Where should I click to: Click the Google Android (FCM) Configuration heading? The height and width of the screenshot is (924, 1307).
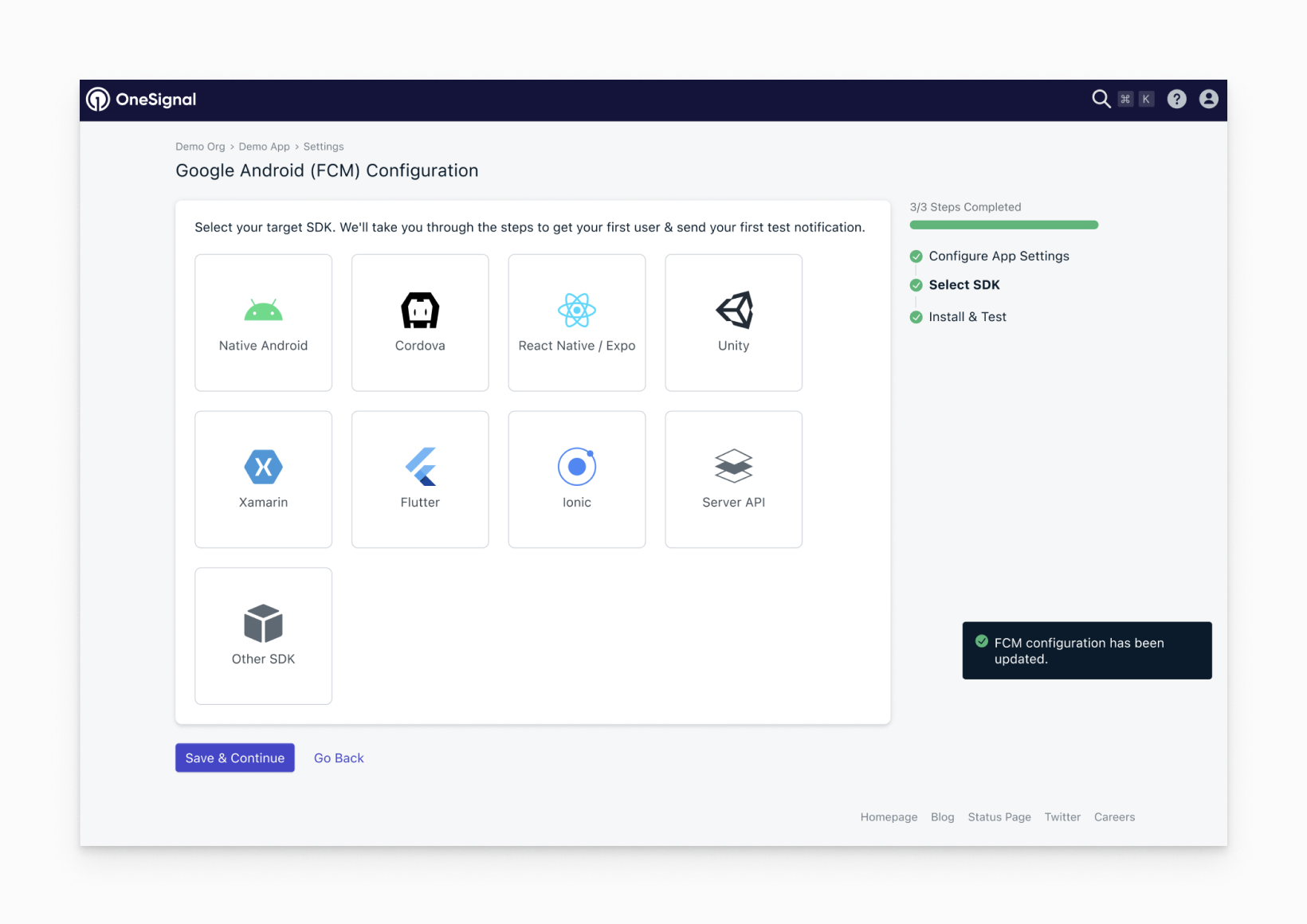pyautogui.click(x=327, y=170)
